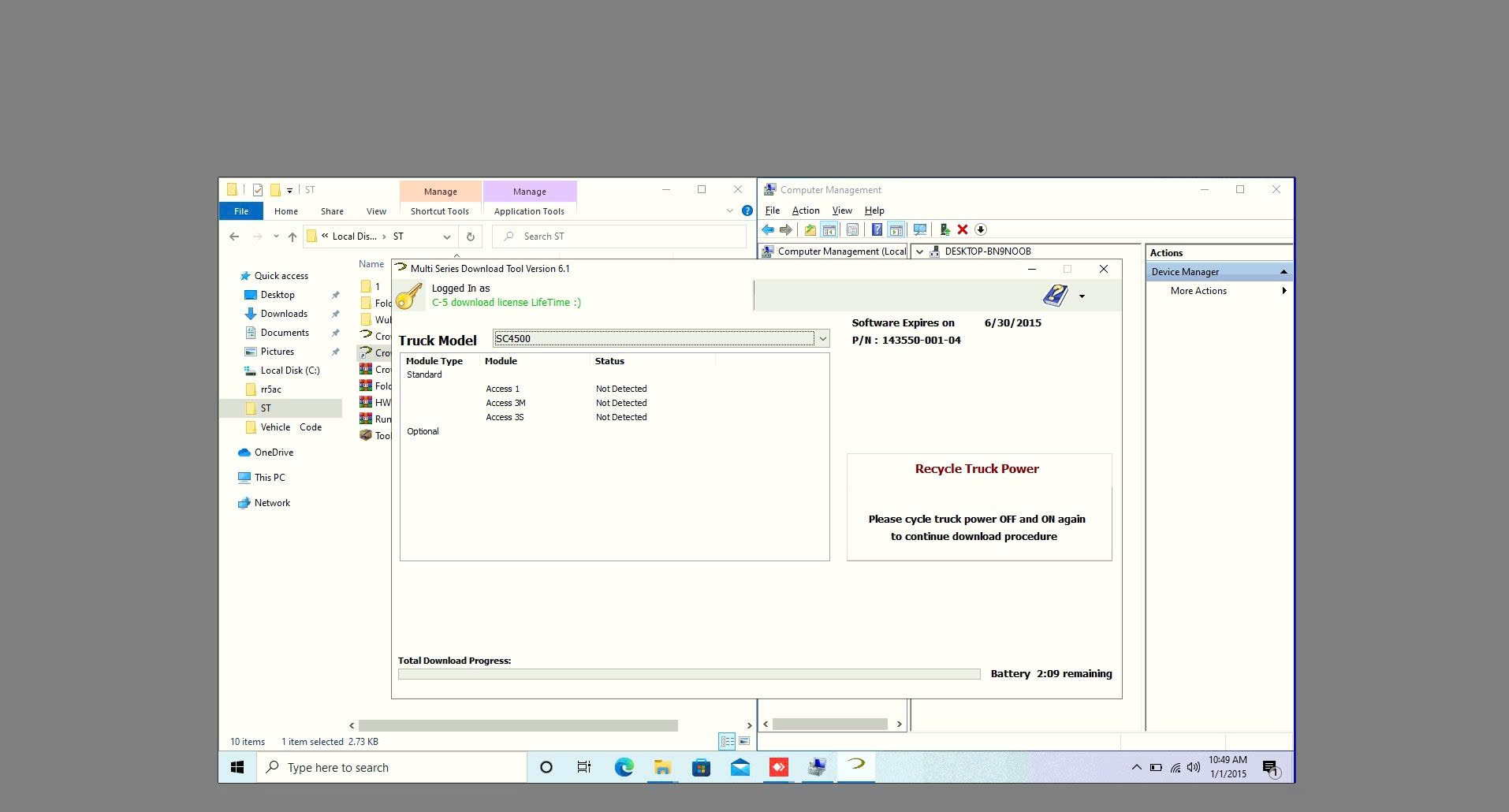The width and height of the screenshot is (1509, 812).
Task: Switch to the Share ribbon tab
Action: pos(331,210)
